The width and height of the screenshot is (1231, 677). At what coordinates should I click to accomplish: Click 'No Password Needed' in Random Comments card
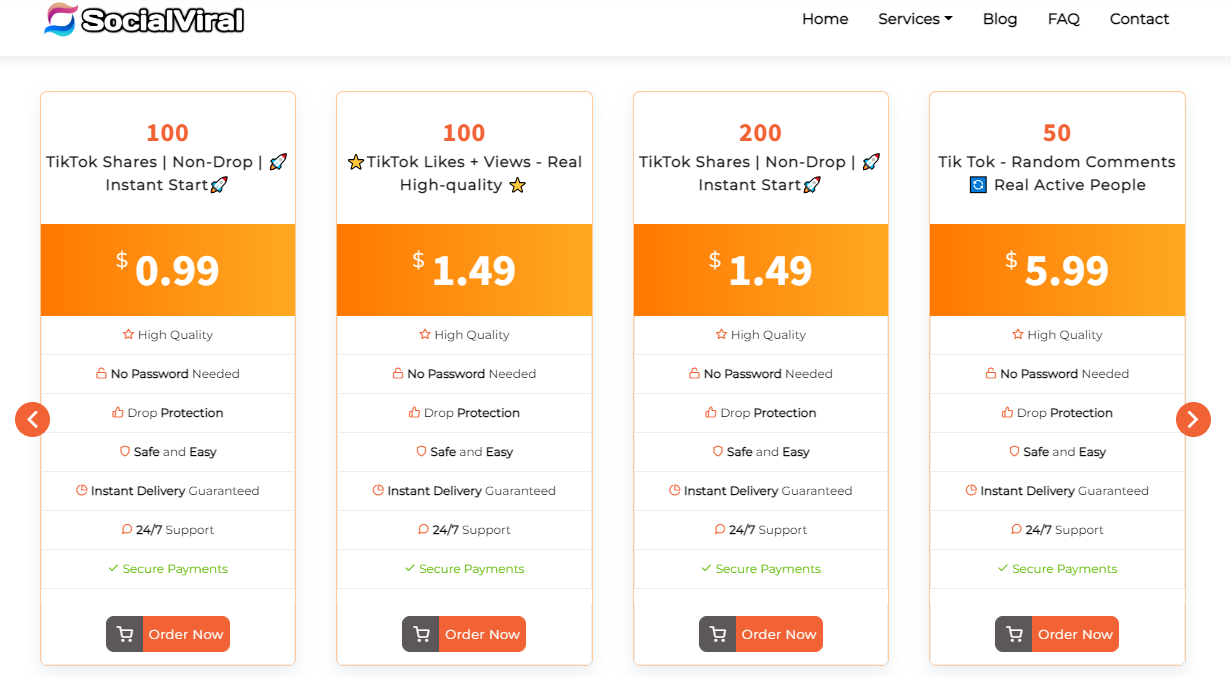tap(1065, 374)
